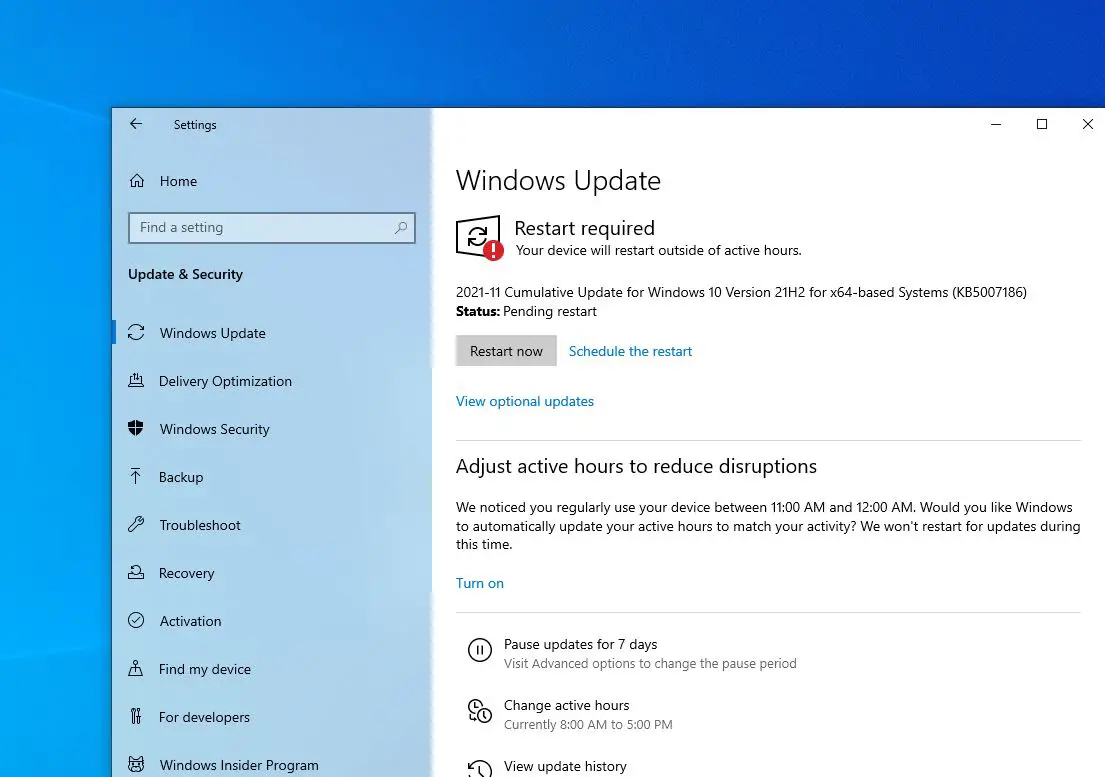Click Schedule the restart link
Viewport: 1105px width, 777px height.
click(x=630, y=351)
